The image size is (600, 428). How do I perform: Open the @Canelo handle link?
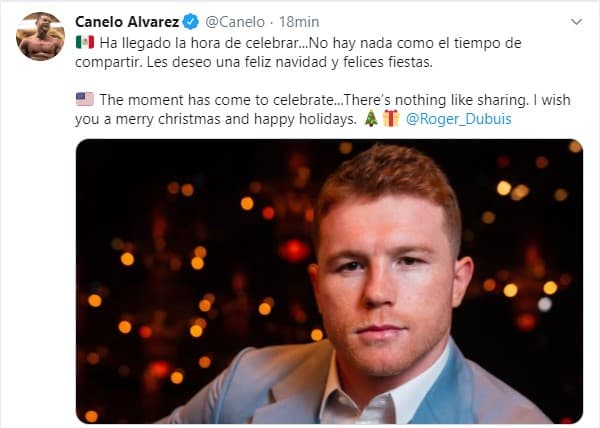[236, 21]
